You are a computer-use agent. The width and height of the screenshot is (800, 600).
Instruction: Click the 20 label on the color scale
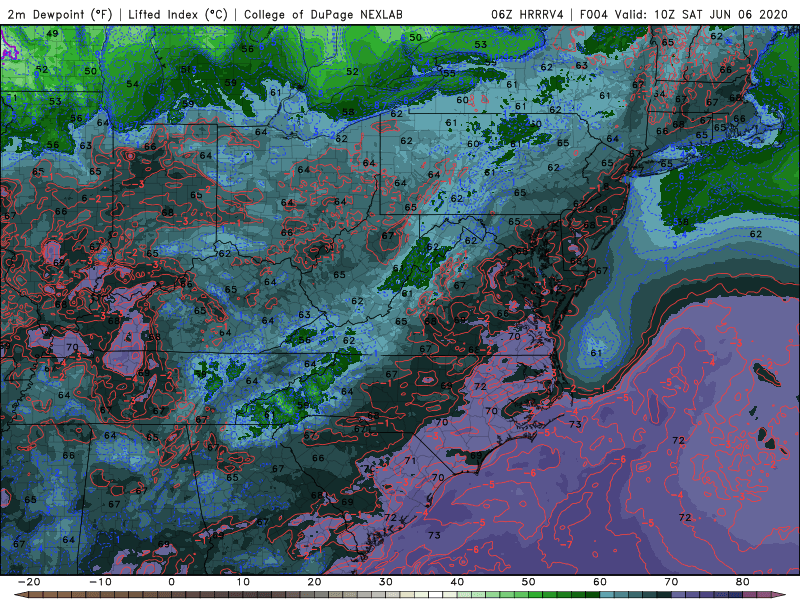click(314, 582)
